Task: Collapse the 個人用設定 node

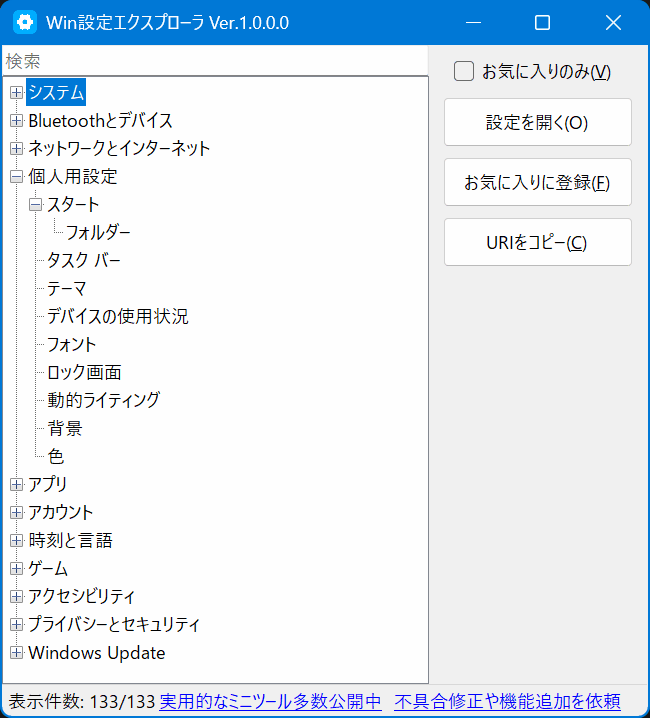Action: (16, 177)
